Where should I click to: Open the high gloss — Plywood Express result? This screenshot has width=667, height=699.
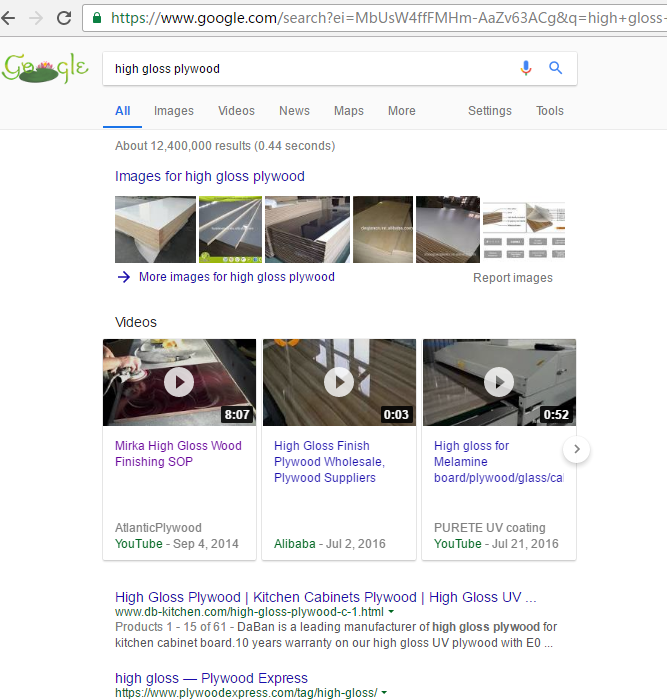[211, 678]
